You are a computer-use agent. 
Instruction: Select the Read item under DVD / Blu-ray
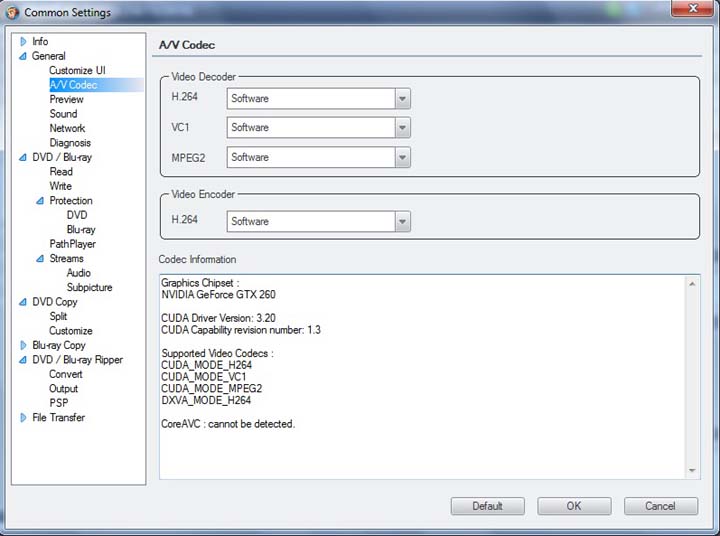(x=61, y=171)
